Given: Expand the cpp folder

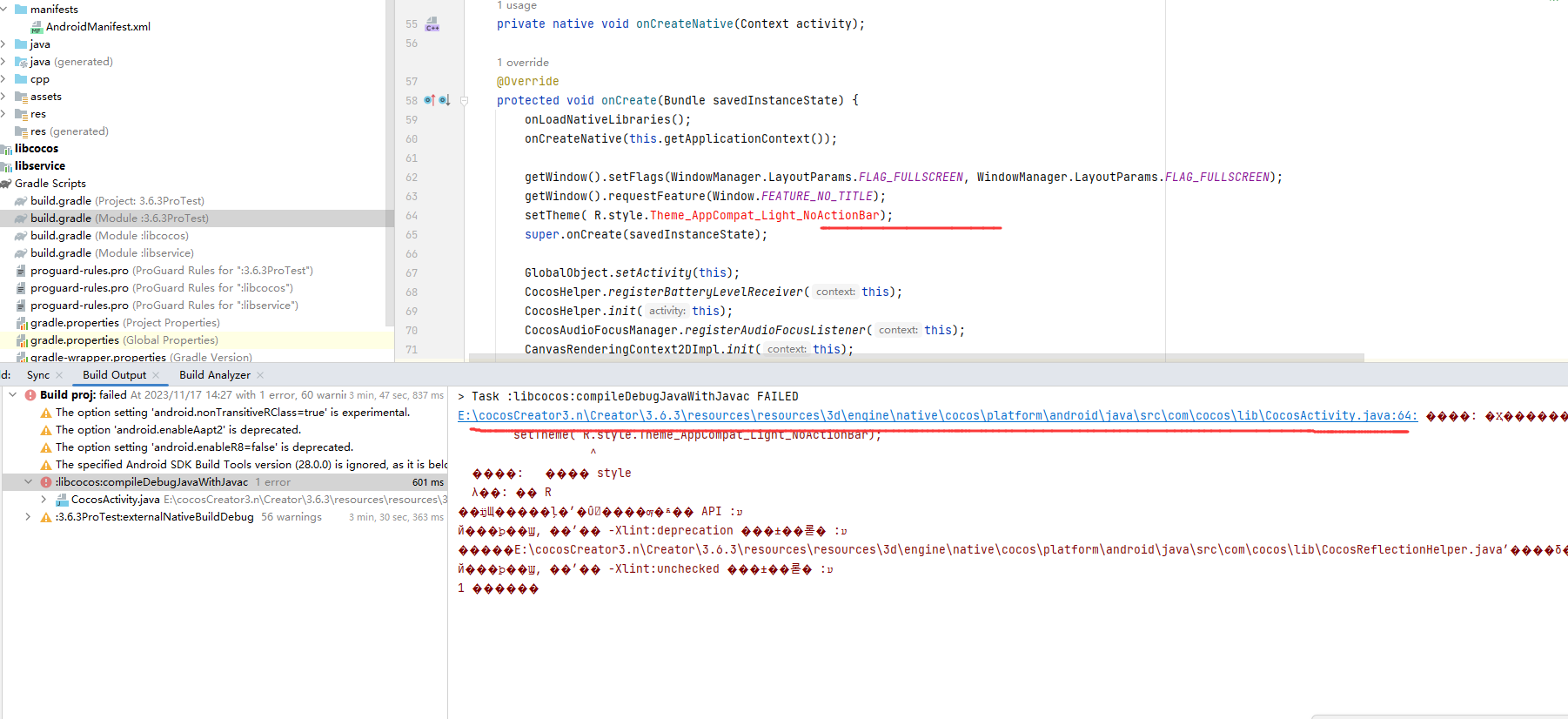Looking at the screenshot, I should tap(4, 79).
